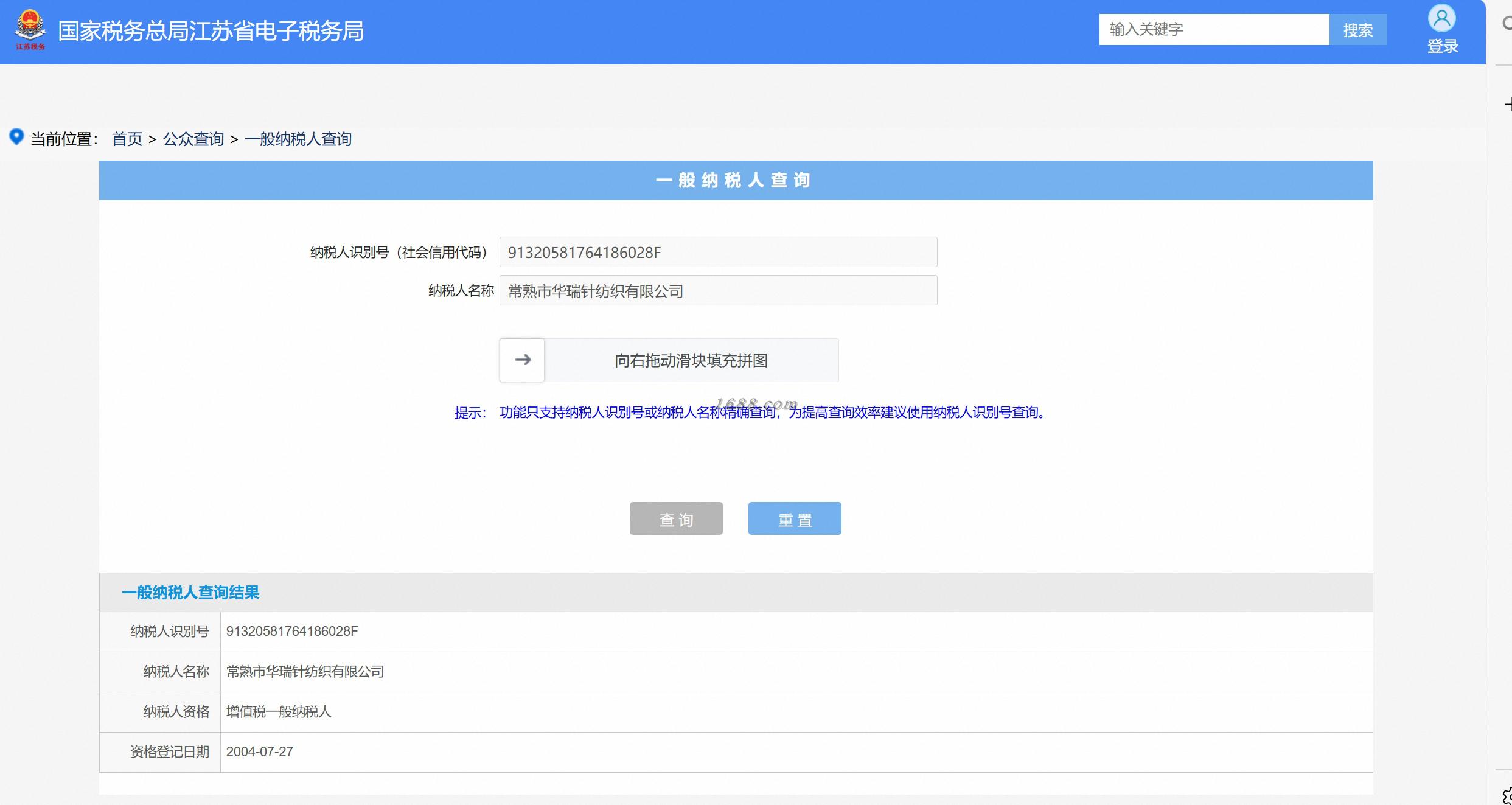This screenshot has width=1512, height=805.
Task: Click the slider arrow handle for puzzle
Action: point(522,360)
